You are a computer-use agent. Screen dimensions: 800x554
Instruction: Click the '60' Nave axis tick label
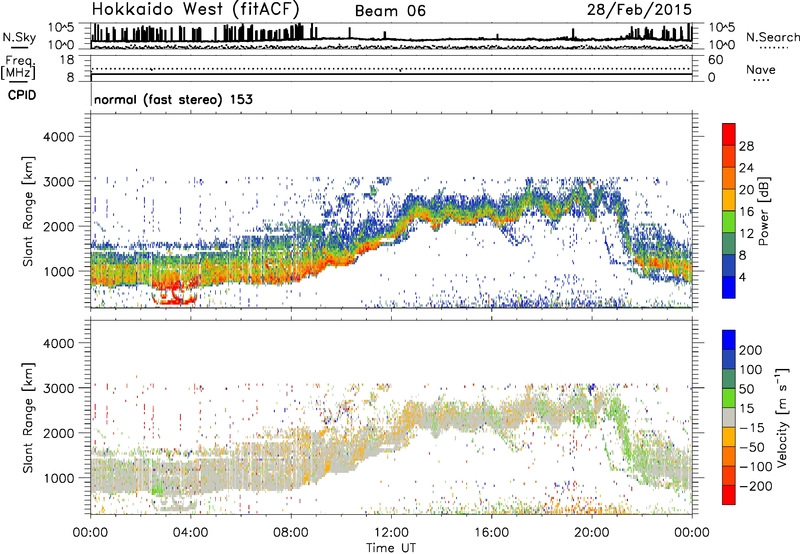tap(716, 60)
